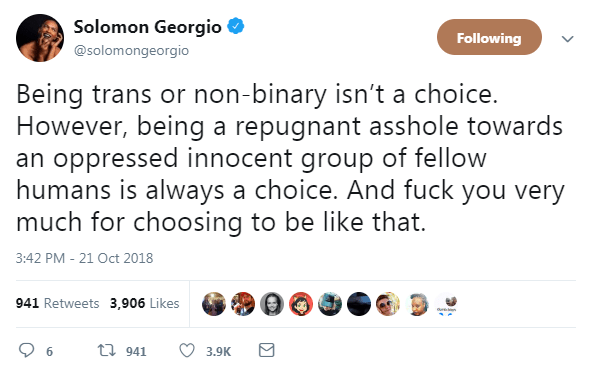Like the tweet with the heart icon

[187, 350]
